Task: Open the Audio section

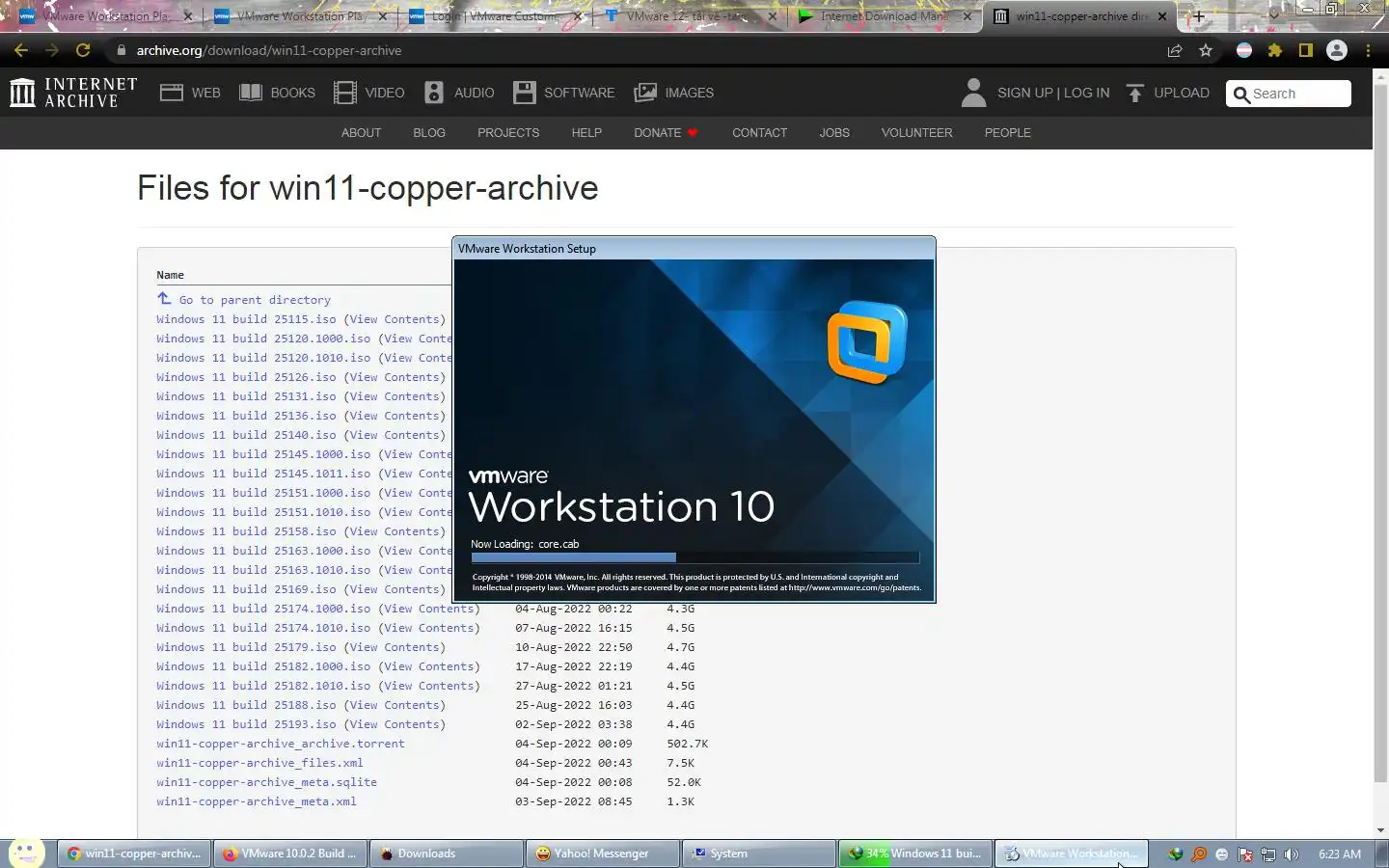Action: pyautogui.click(x=459, y=93)
